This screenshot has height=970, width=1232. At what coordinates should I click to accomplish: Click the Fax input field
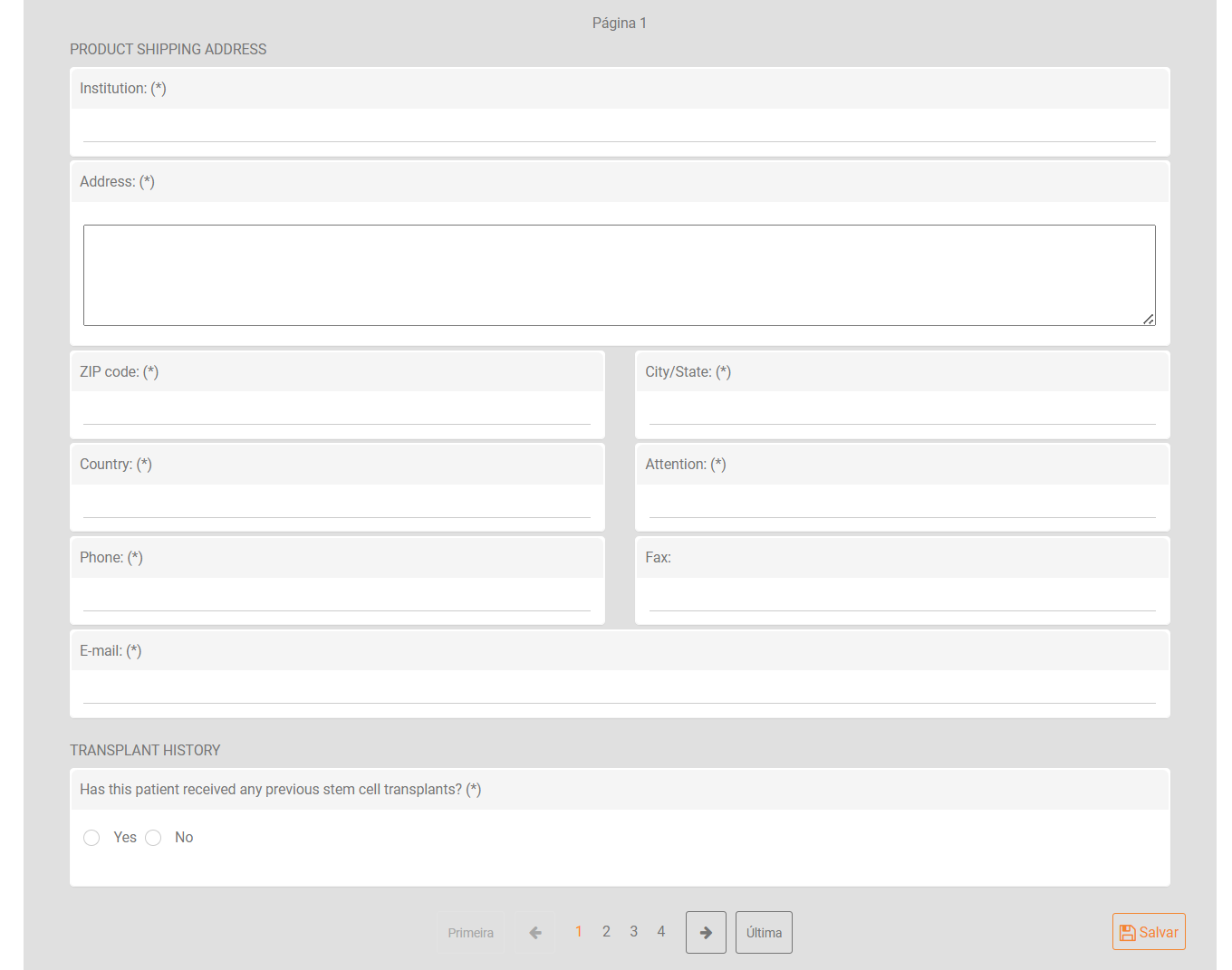901,598
